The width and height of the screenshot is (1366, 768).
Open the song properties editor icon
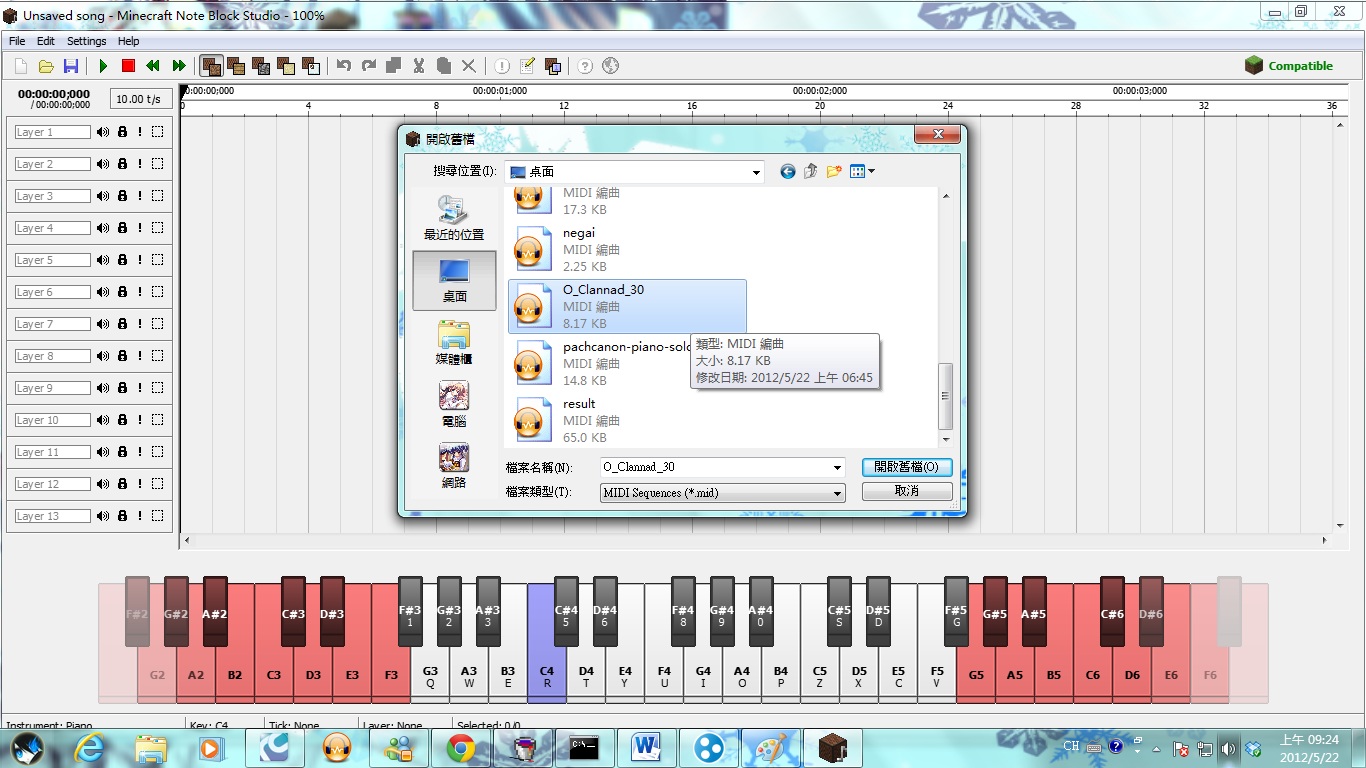click(527, 66)
